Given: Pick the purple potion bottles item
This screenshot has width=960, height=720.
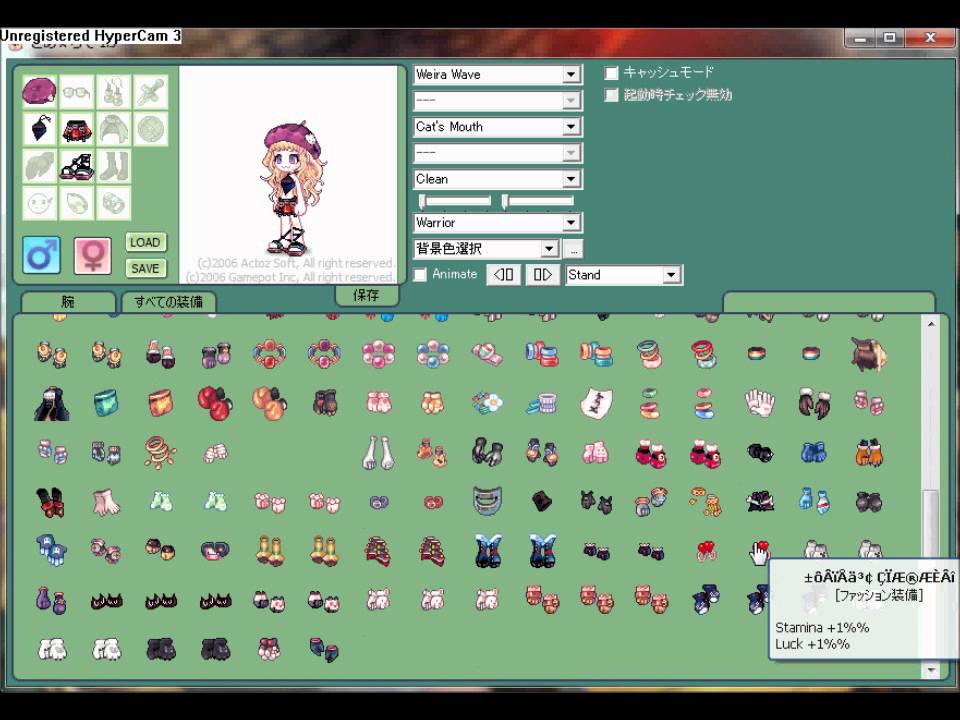Looking at the screenshot, I should click(x=51, y=600).
